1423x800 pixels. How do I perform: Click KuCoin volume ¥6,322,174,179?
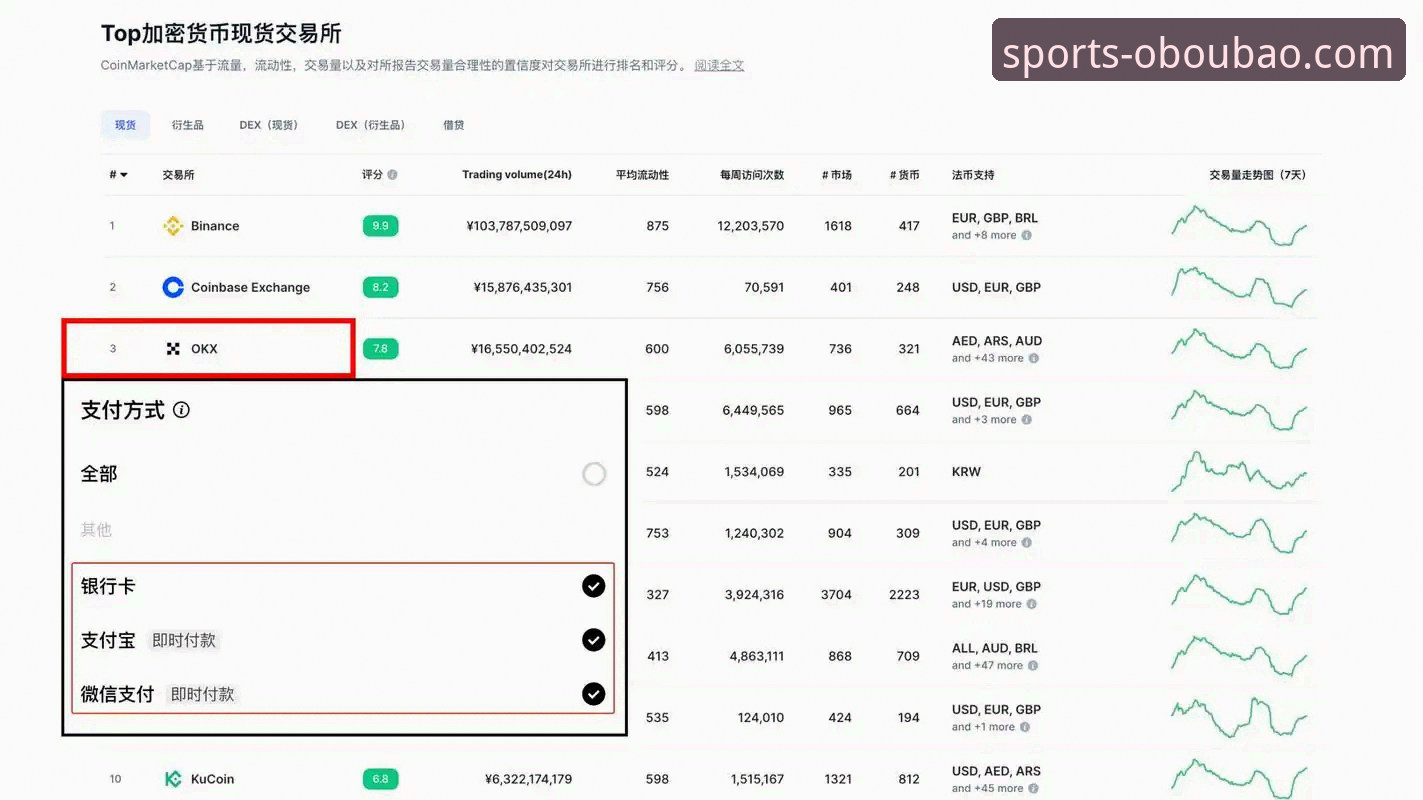(x=528, y=779)
